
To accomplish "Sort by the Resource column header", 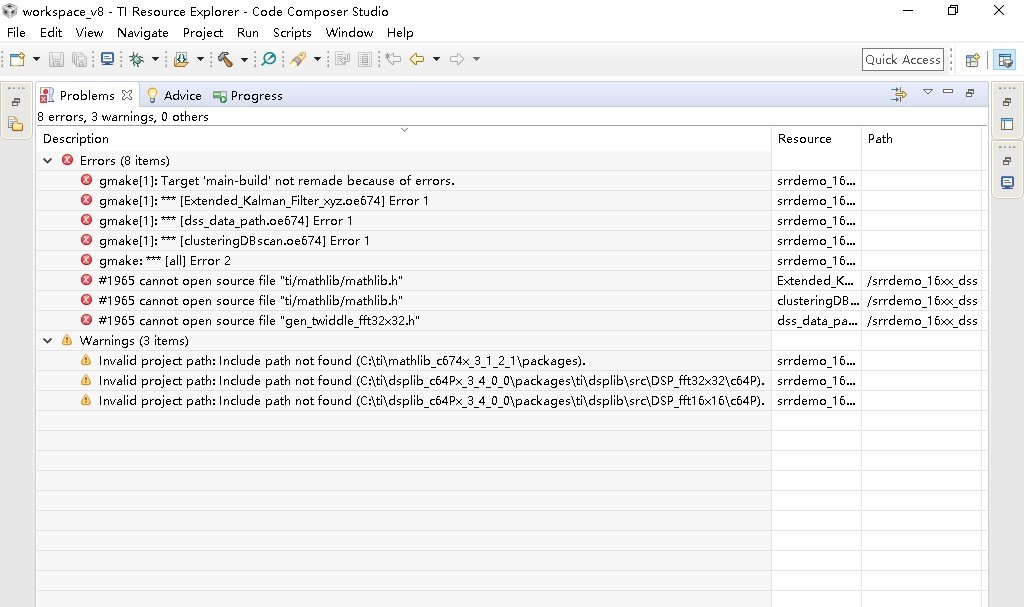I will coord(816,139).
